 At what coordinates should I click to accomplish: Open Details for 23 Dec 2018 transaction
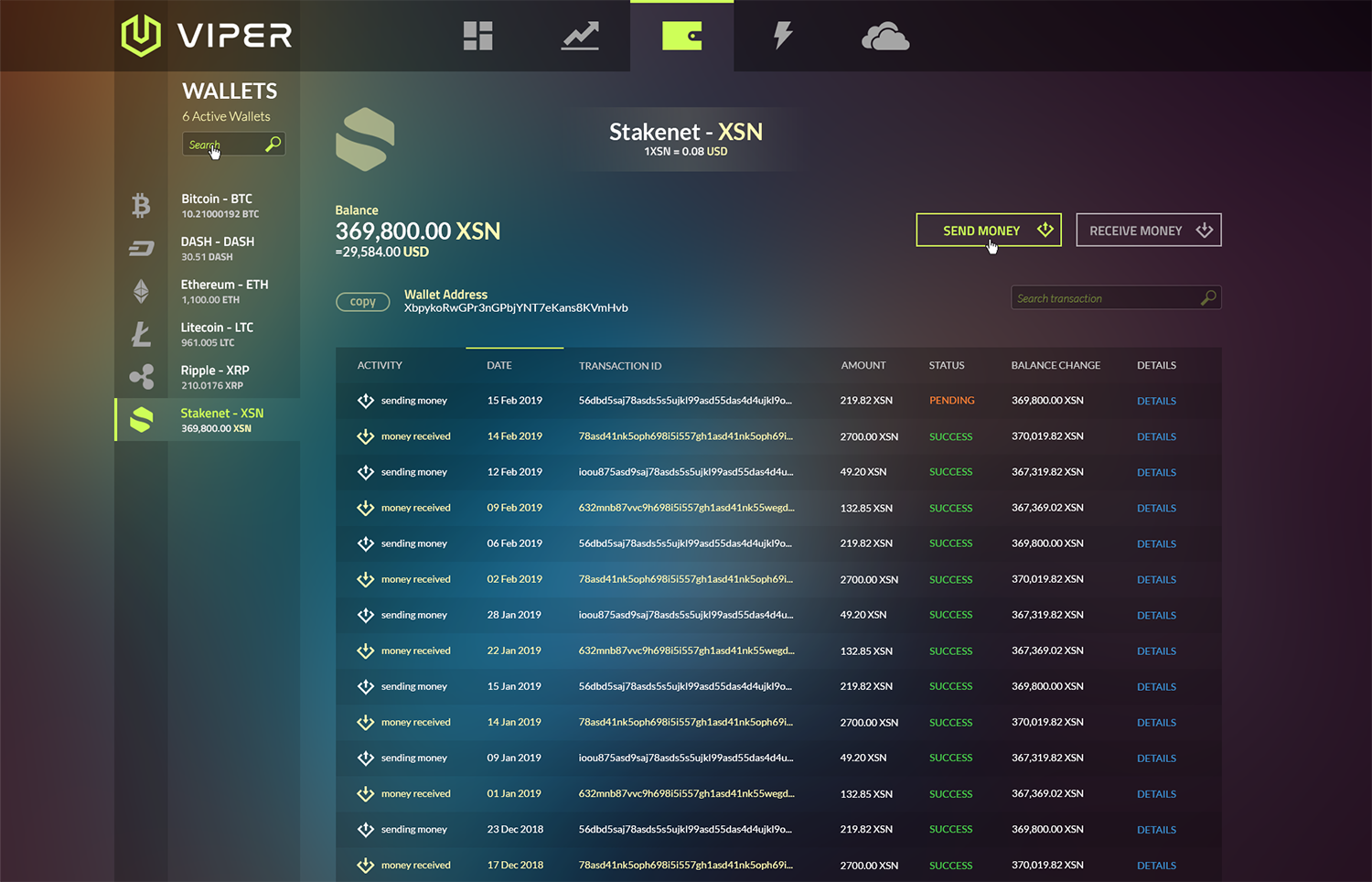[x=1156, y=830]
